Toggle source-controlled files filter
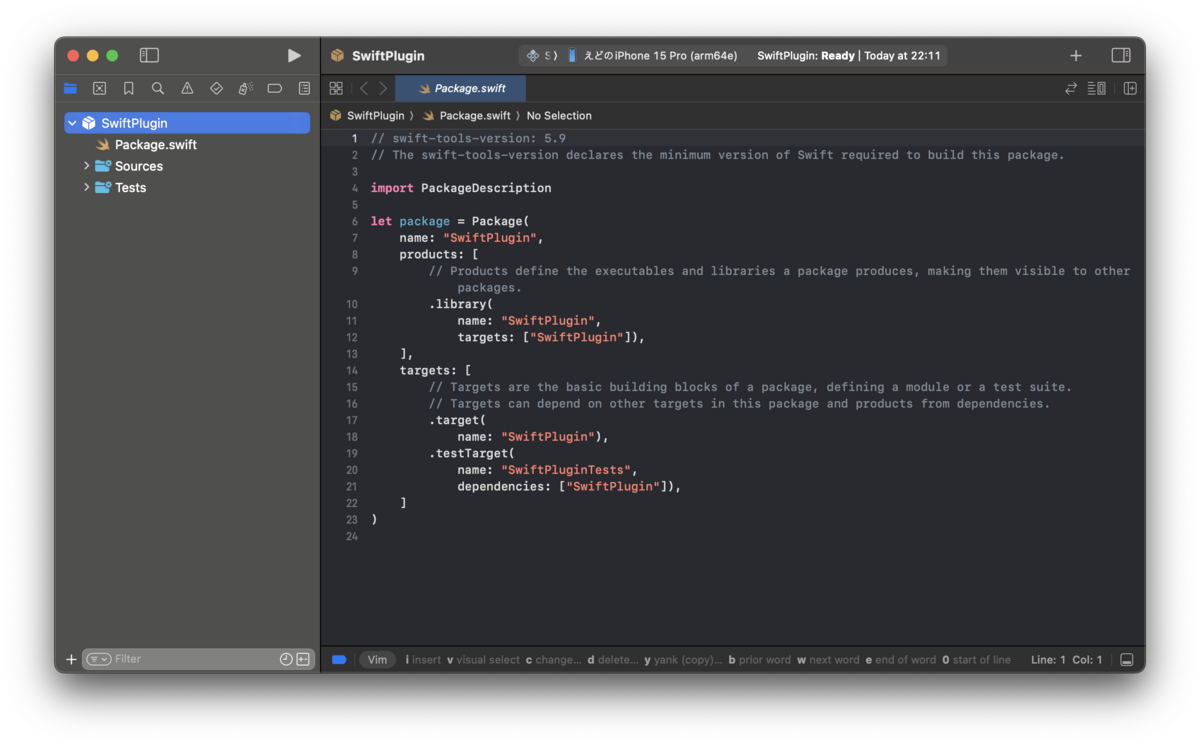 pos(303,660)
